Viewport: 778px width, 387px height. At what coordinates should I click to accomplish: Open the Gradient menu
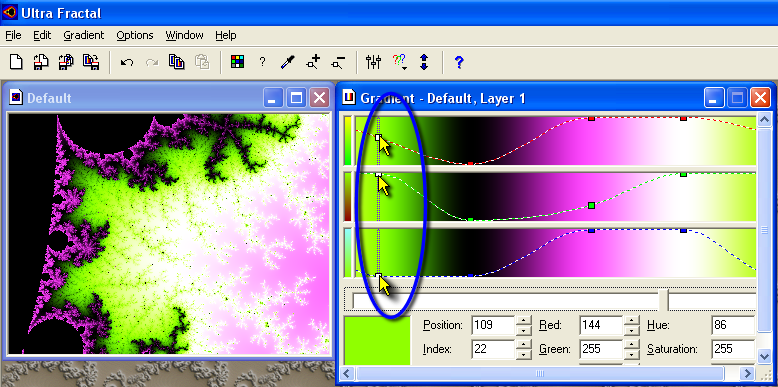coord(84,35)
